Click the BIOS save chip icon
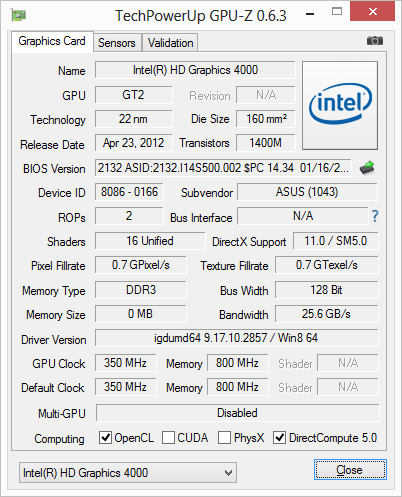Image resolution: width=402 pixels, height=497 pixels. point(367,168)
